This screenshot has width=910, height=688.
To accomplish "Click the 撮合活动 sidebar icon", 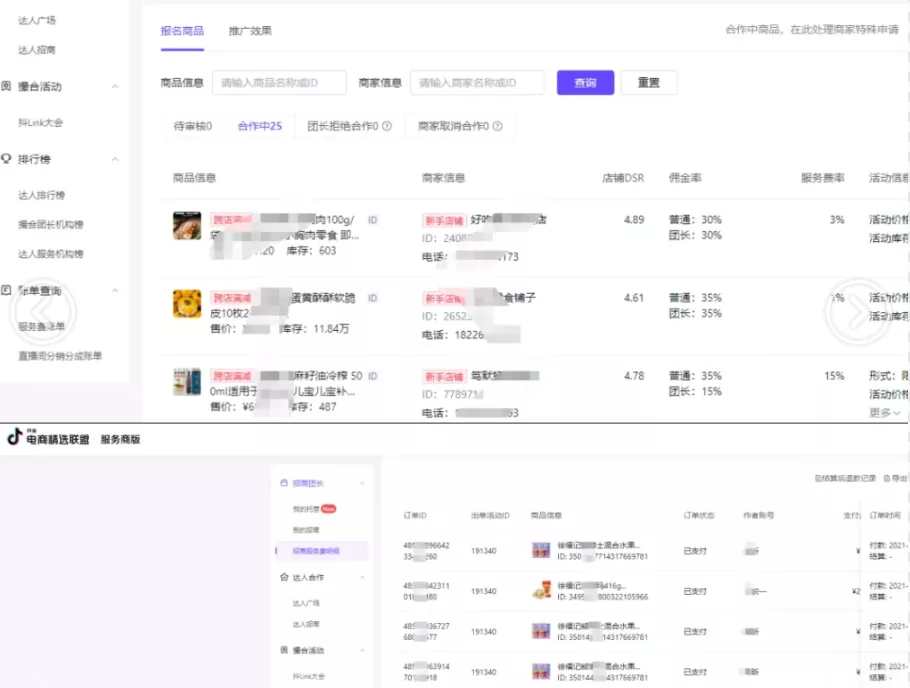I will pyautogui.click(x=8, y=87).
